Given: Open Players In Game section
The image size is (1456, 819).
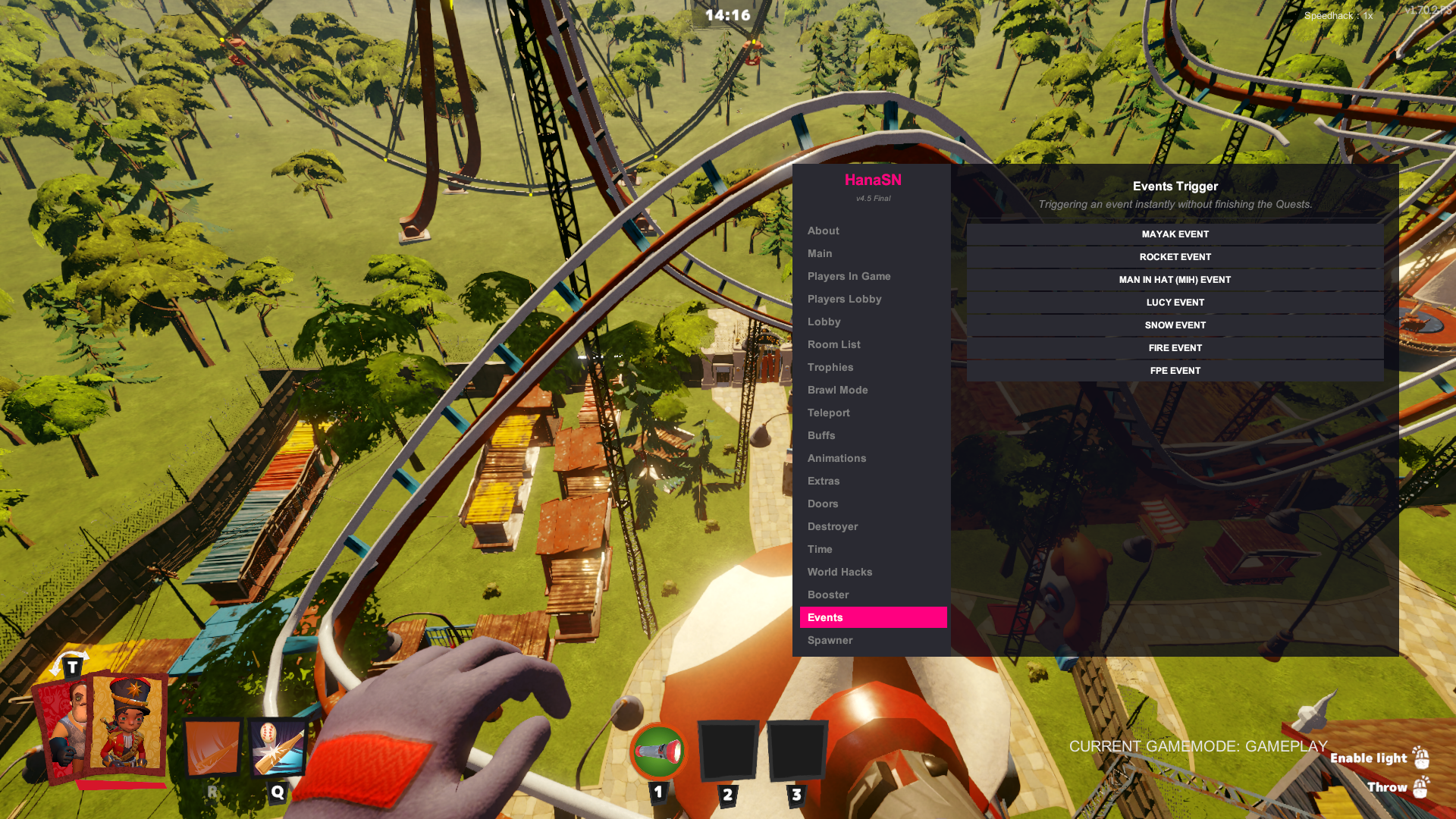Looking at the screenshot, I should 873,276.
